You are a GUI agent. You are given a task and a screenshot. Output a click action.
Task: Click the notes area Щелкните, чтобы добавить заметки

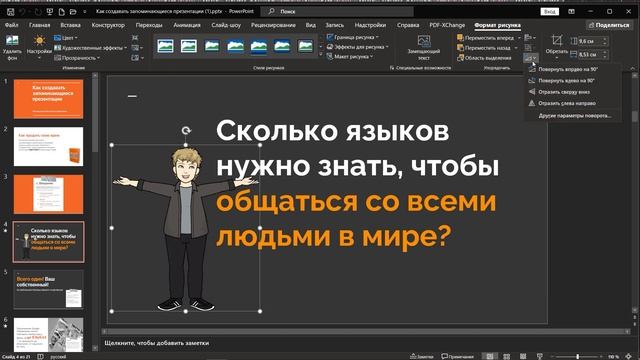point(157,343)
